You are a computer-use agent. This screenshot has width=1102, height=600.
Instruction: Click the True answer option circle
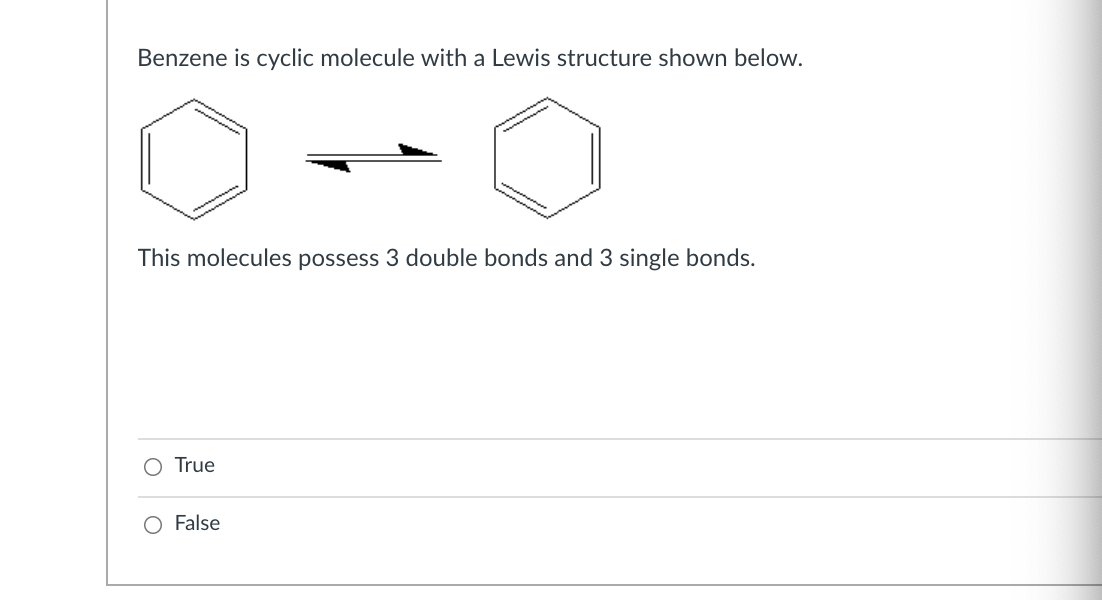click(151, 465)
